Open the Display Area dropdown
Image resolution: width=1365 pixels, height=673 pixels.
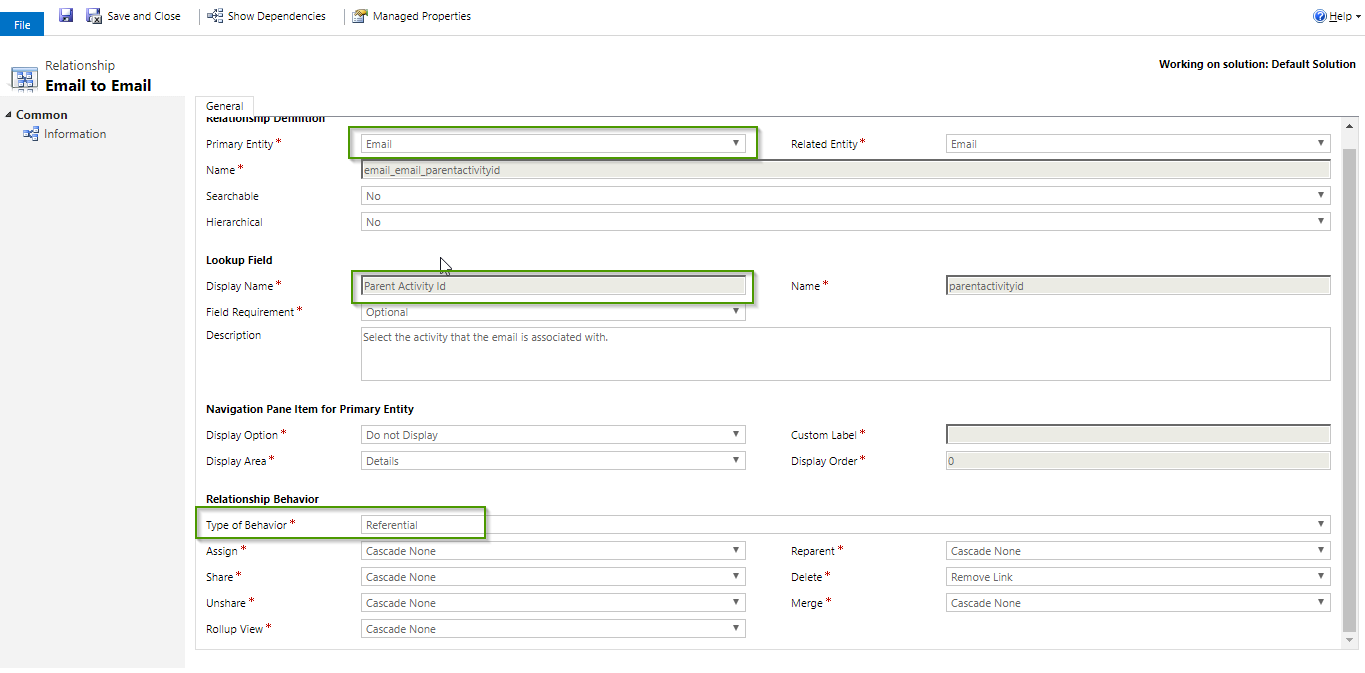click(553, 461)
